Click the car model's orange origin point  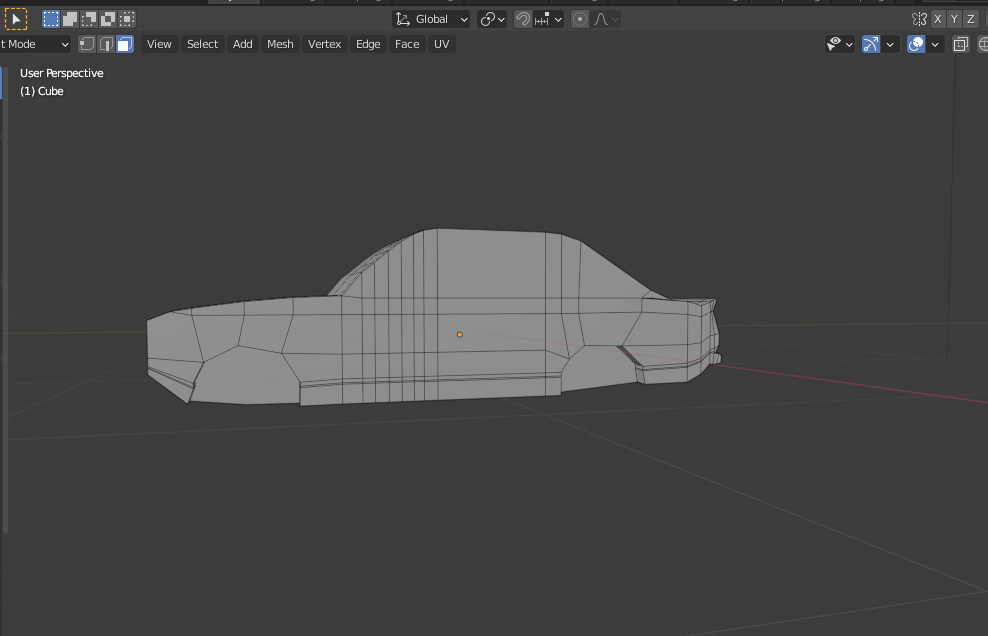point(460,334)
